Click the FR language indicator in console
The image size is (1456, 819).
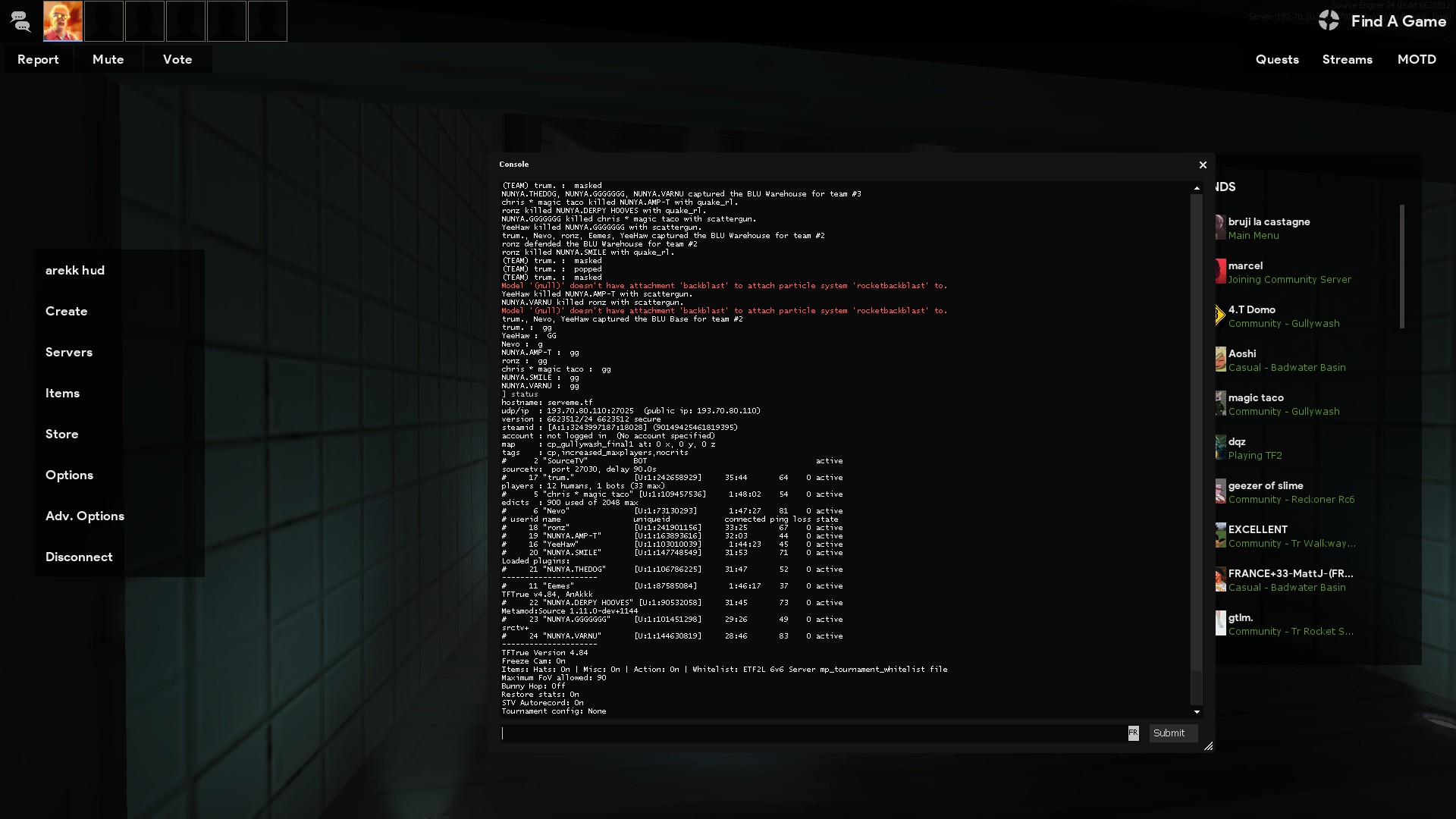(1133, 733)
